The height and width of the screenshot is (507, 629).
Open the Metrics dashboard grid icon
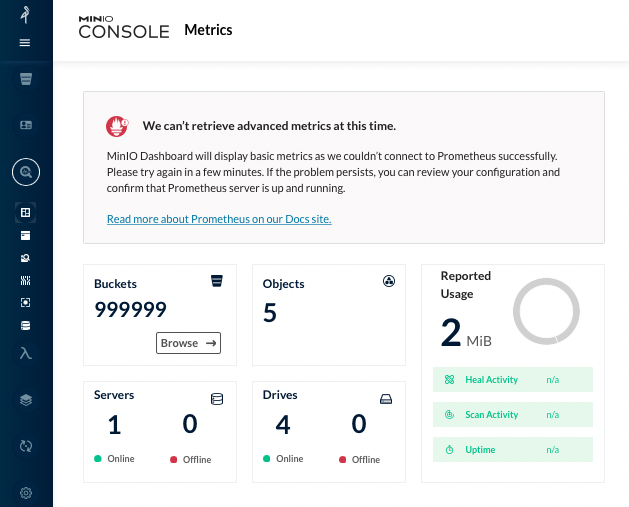[25, 213]
